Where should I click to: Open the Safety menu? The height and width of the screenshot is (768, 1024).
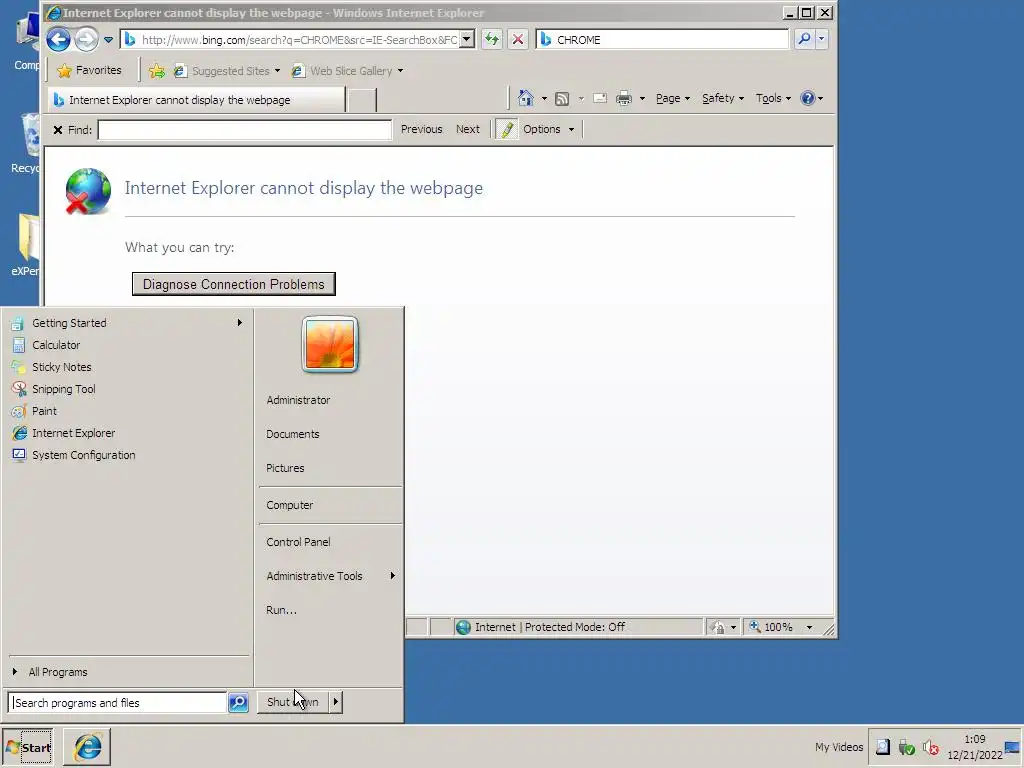[x=723, y=99]
